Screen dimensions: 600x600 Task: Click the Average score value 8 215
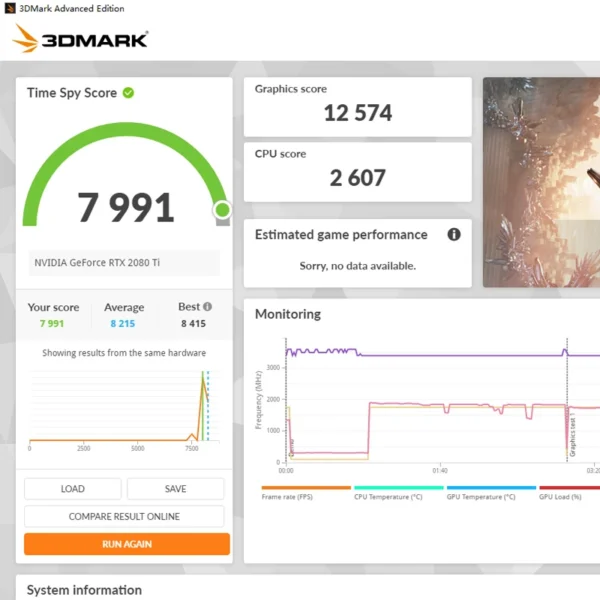point(123,324)
